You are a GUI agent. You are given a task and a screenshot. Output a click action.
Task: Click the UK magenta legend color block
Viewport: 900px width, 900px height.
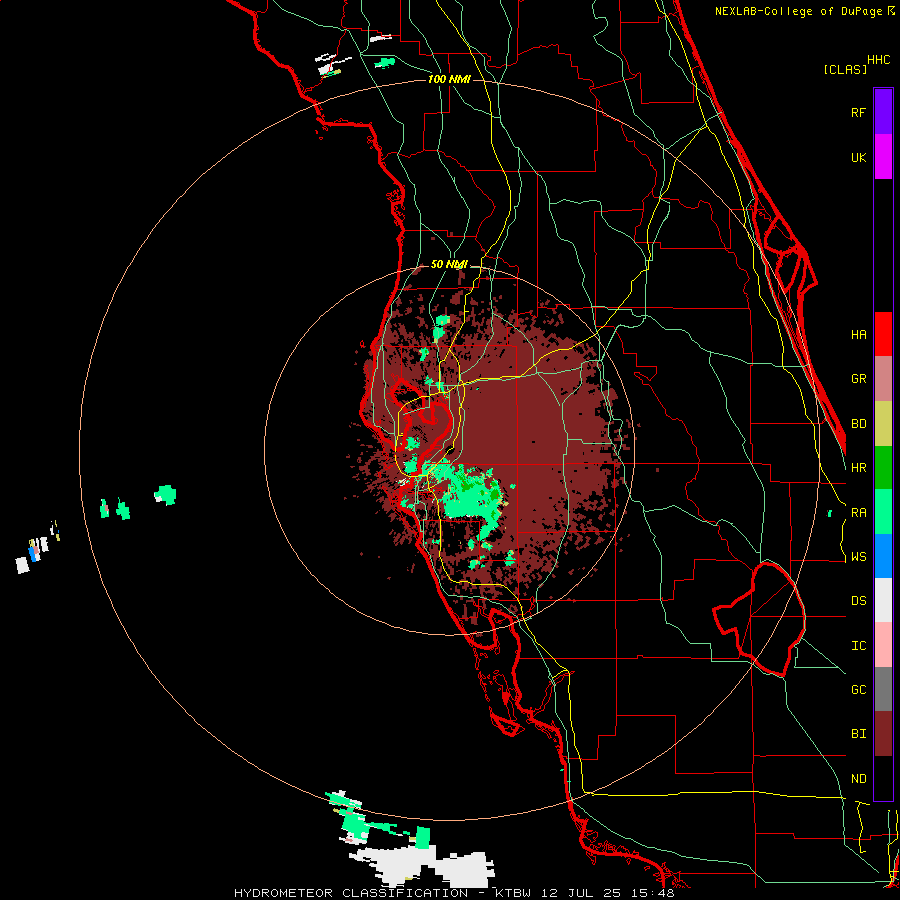click(883, 157)
